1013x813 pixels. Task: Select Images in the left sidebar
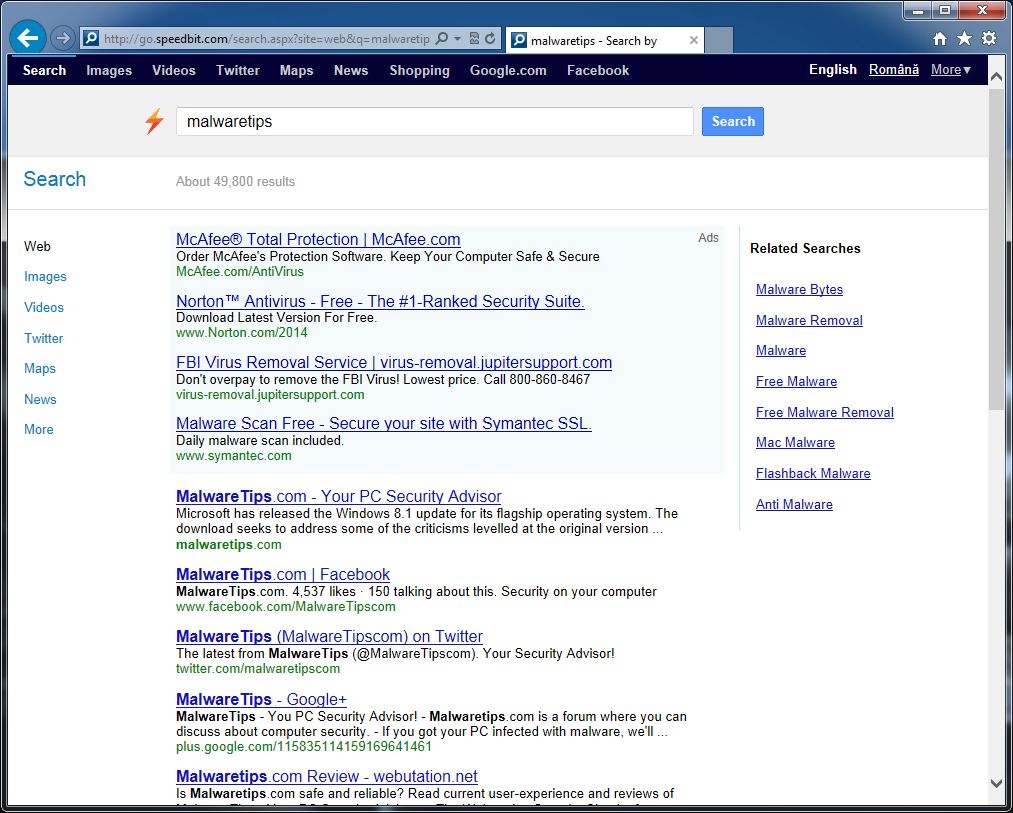[x=45, y=277]
